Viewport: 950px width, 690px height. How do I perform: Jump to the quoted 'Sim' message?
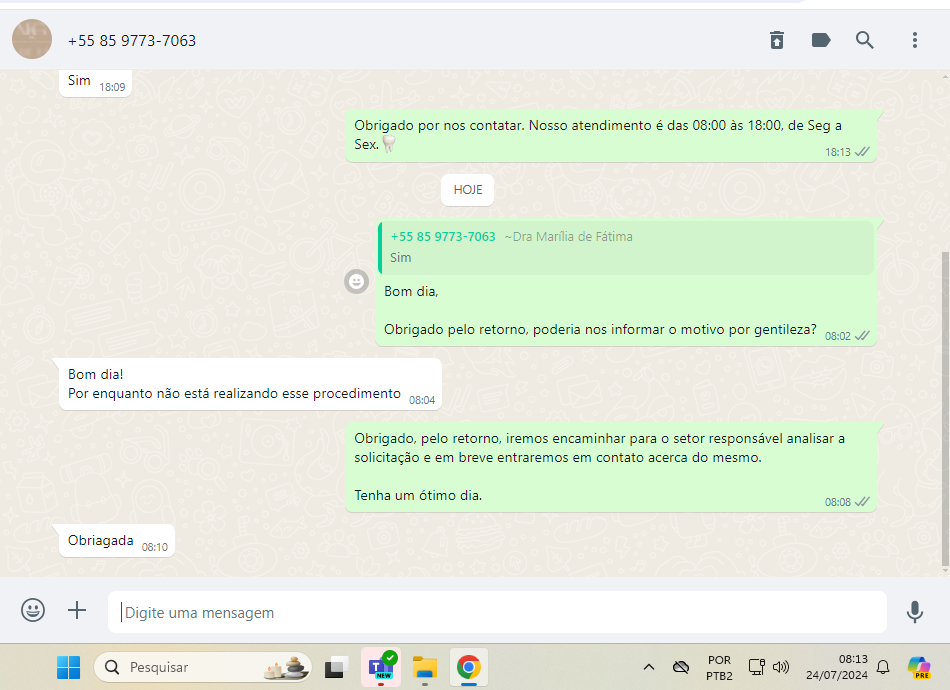[626, 248]
